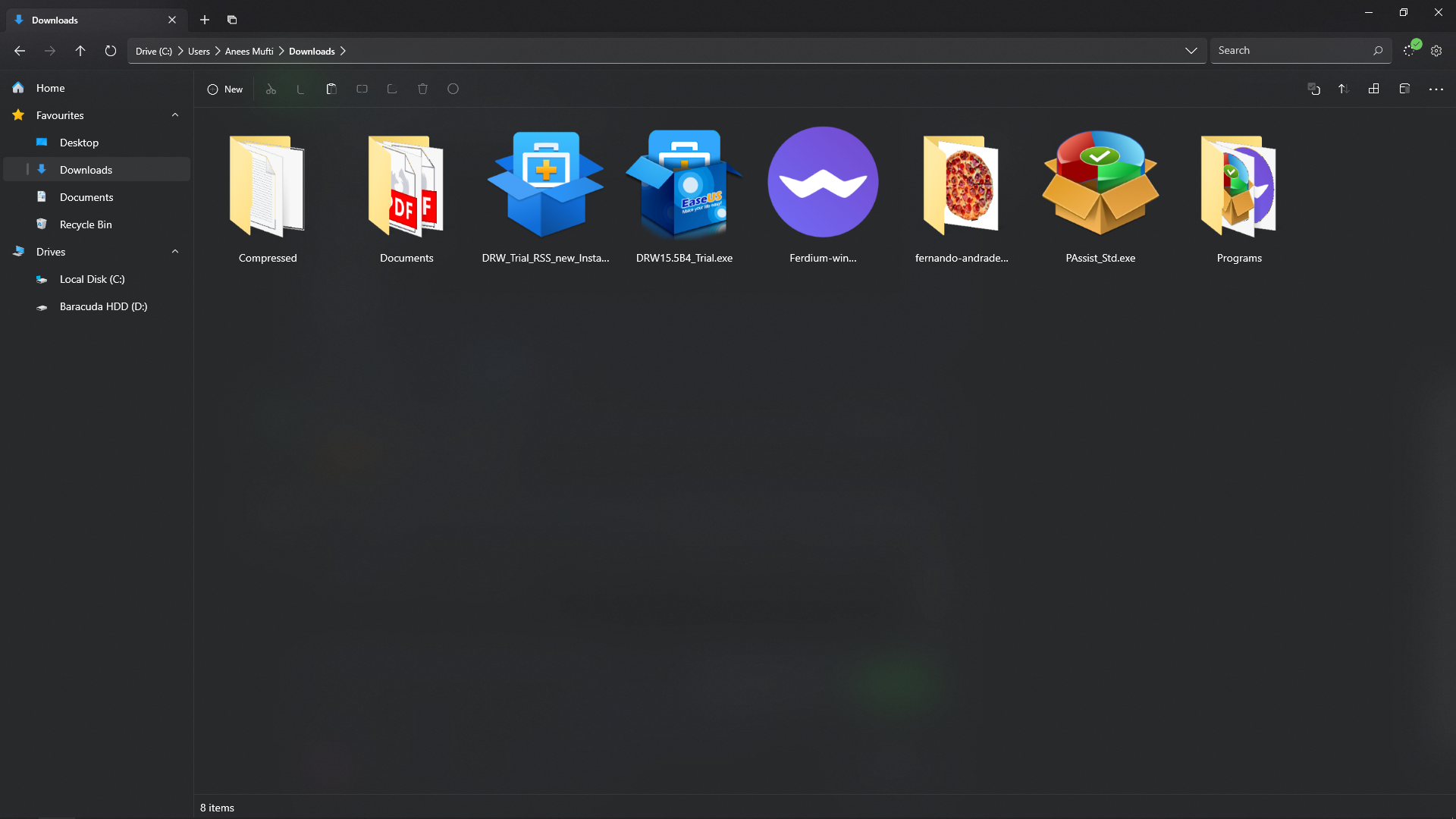Open Baracuda HDD (D:) drive
Viewport: 1456px width, 819px height.
[103, 306]
